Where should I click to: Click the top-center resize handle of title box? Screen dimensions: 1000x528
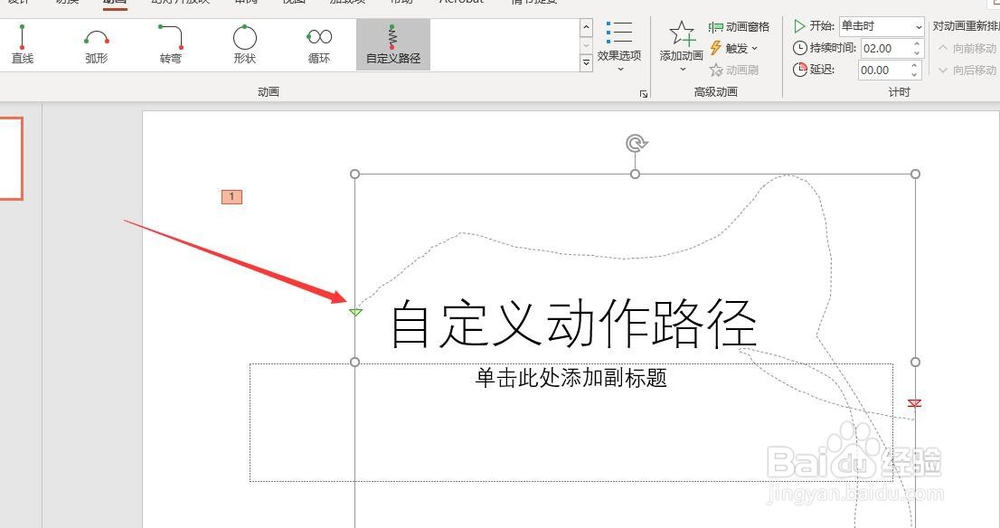tap(635, 174)
